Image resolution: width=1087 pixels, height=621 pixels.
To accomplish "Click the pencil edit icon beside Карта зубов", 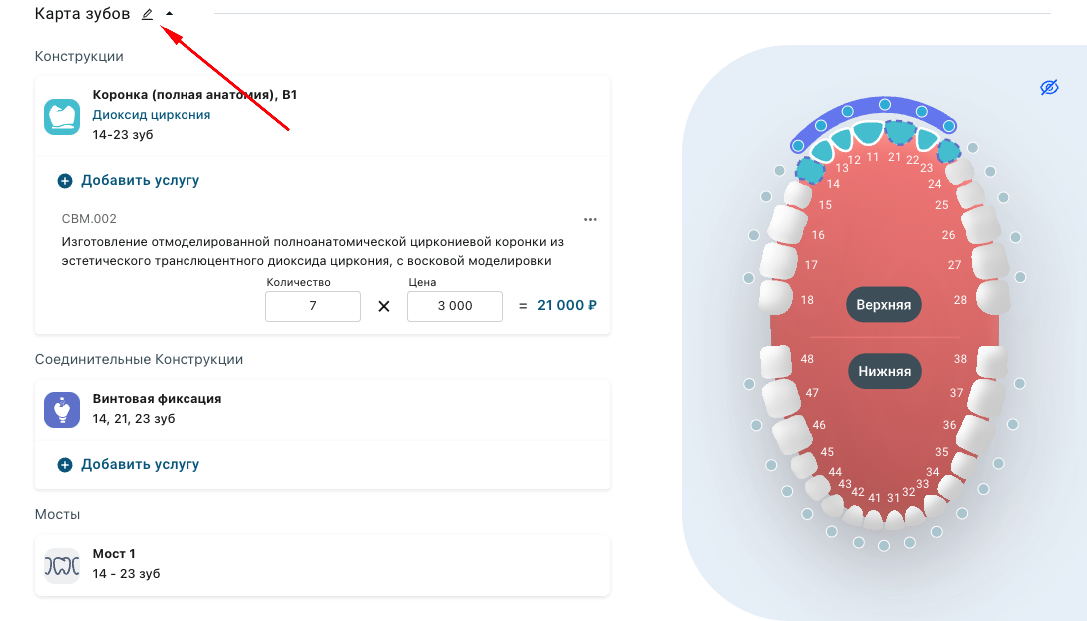I will coord(148,14).
